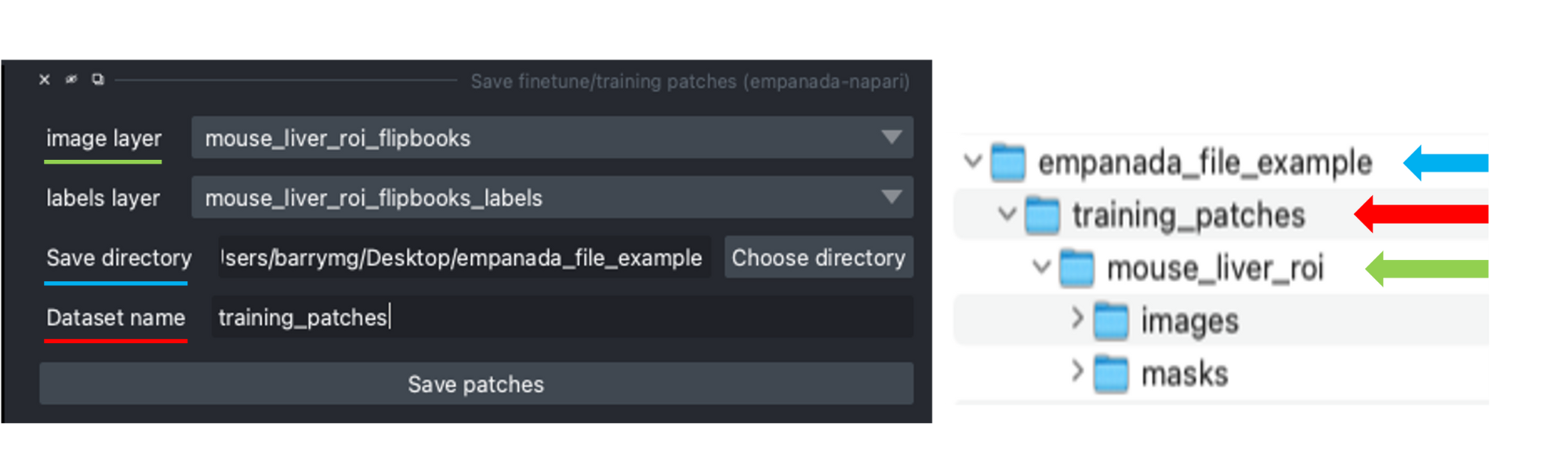1568x470 pixels.
Task: Close the Save finetune/training patches panel
Action: click(x=45, y=79)
